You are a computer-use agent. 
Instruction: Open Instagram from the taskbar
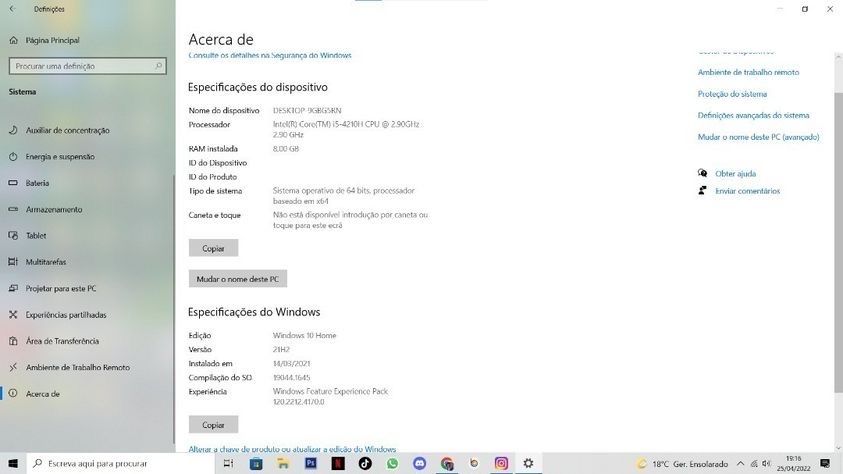(501, 463)
